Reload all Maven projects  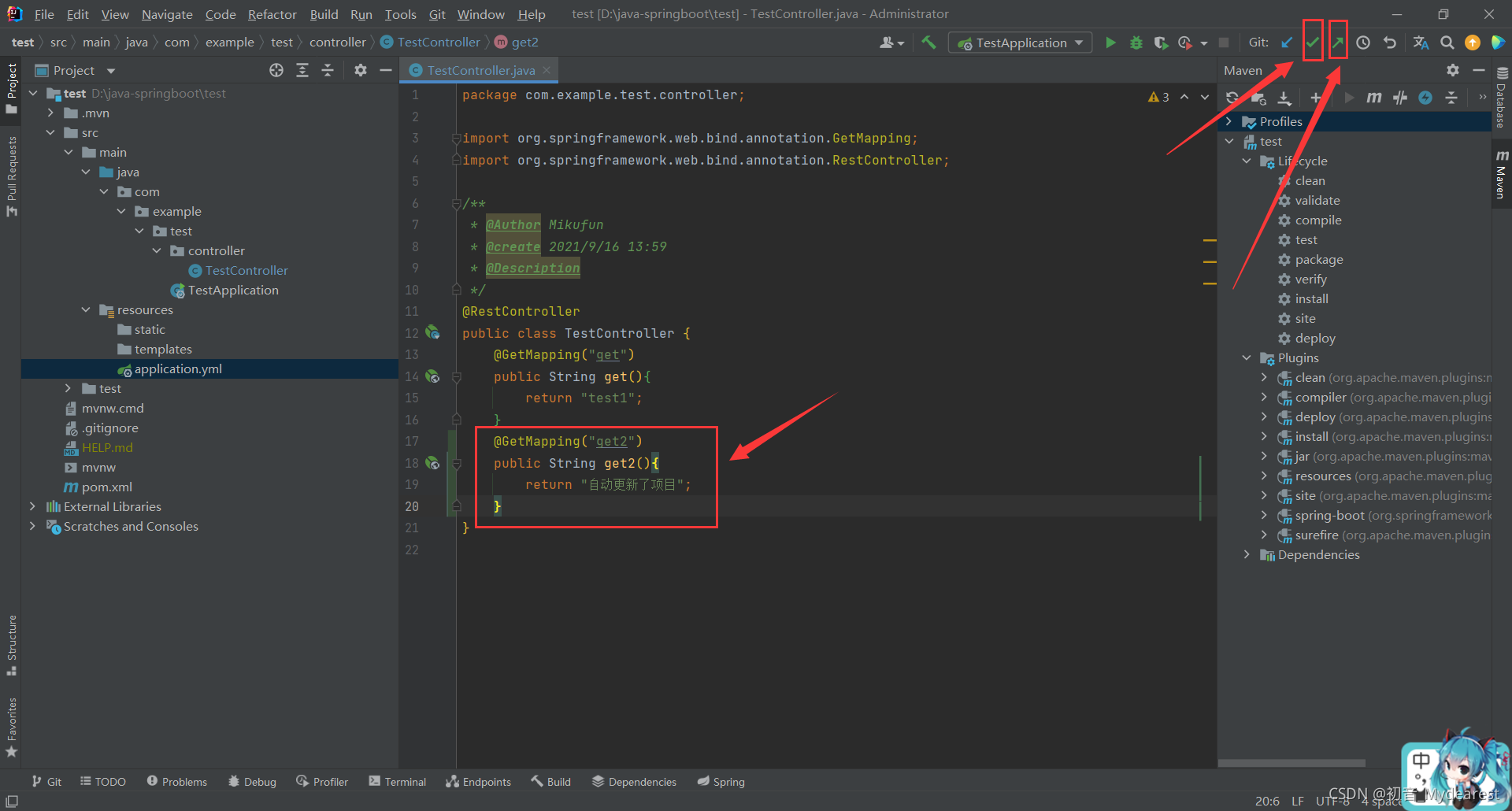pyautogui.click(x=1232, y=98)
